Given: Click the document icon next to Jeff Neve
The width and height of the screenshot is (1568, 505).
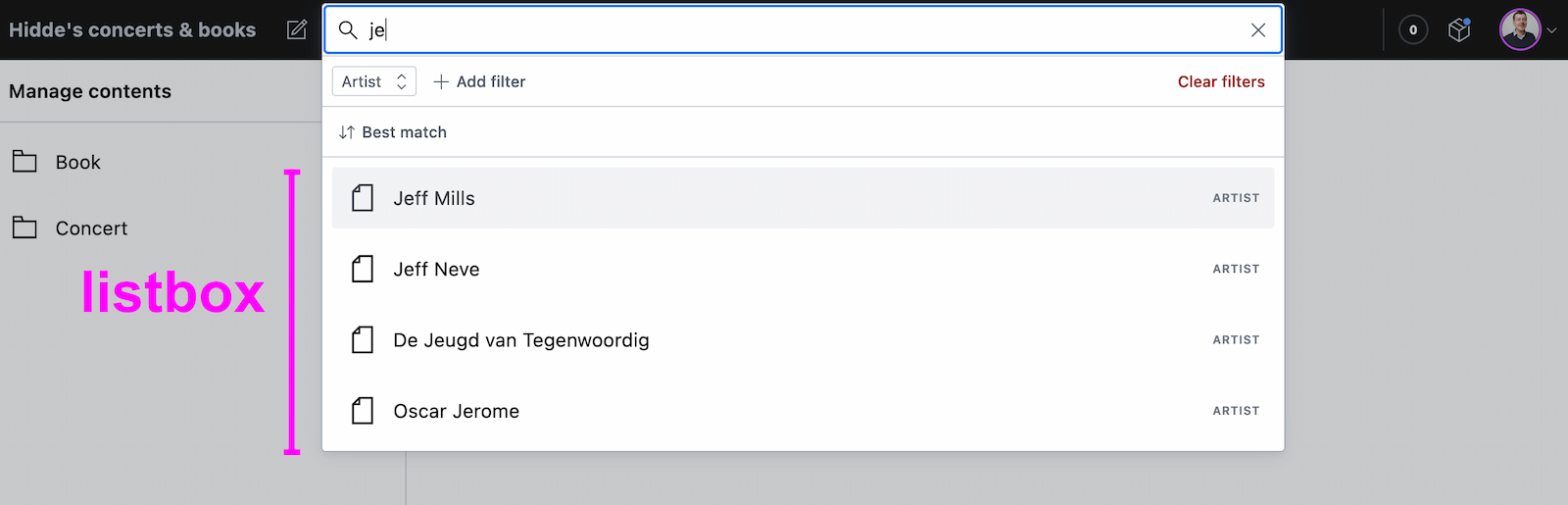Looking at the screenshot, I should [363, 269].
